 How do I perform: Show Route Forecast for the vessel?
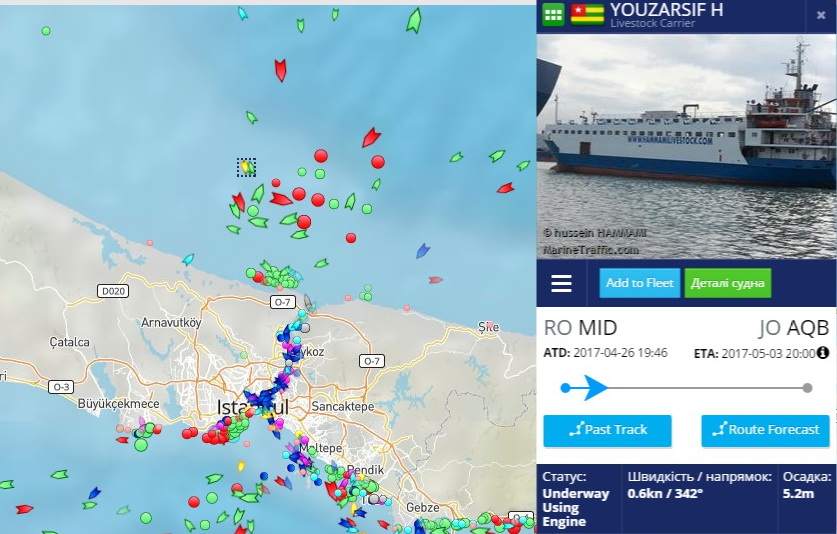(x=765, y=430)
